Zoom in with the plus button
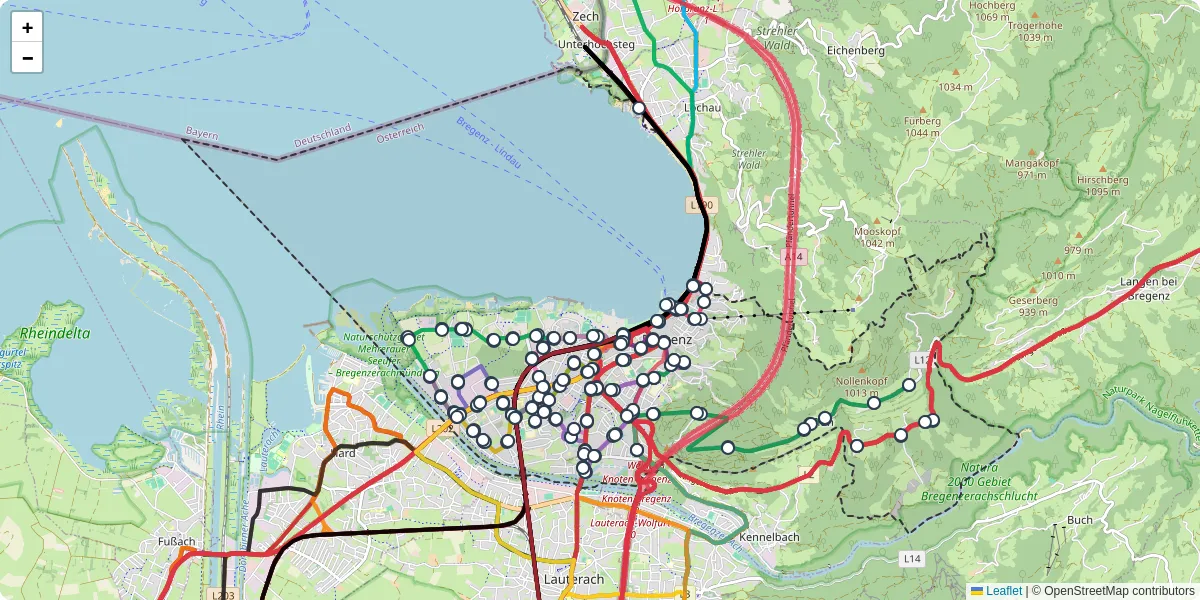Screen dimensions: 1200x600 pos(27,28)
